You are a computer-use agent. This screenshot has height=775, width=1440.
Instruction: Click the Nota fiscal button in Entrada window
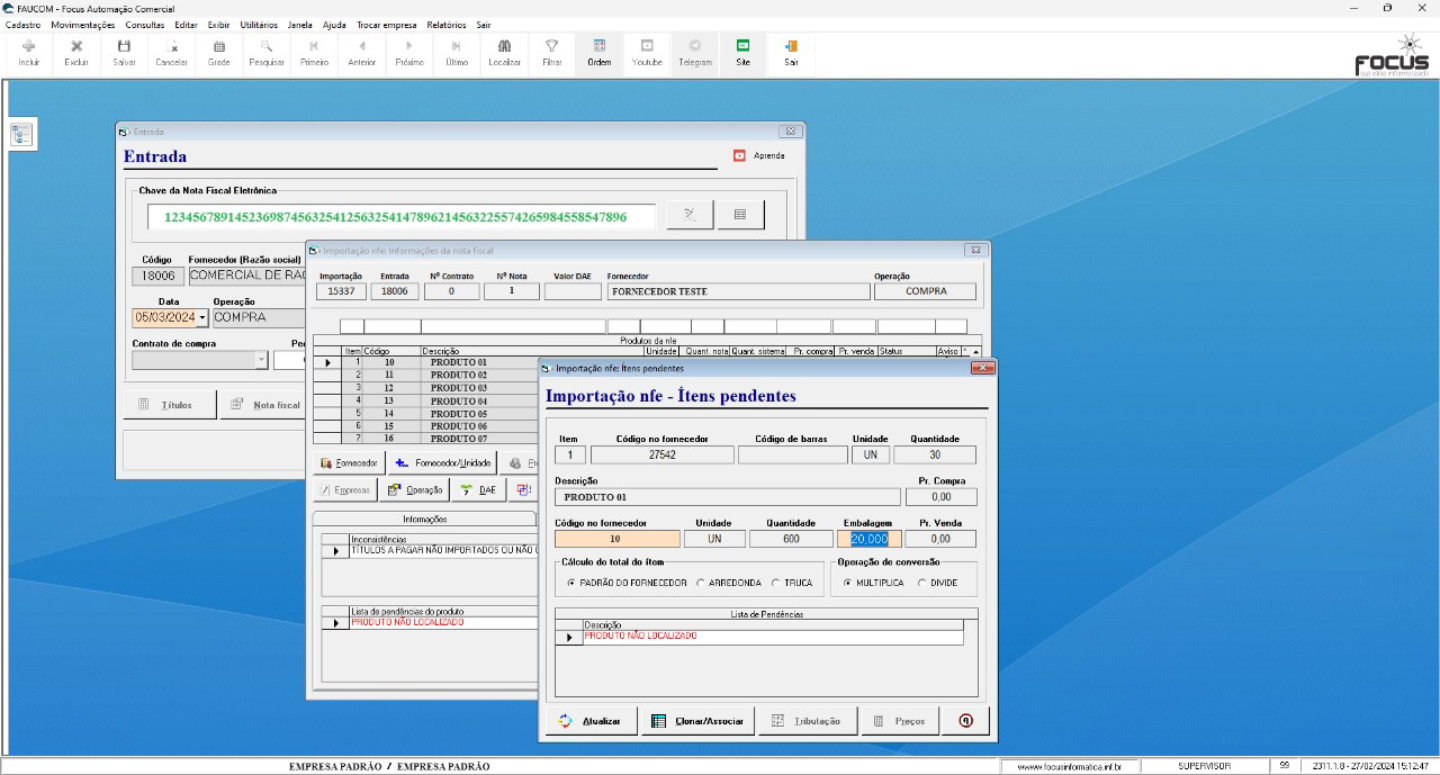pyautogui.click(x=264, y=405)
